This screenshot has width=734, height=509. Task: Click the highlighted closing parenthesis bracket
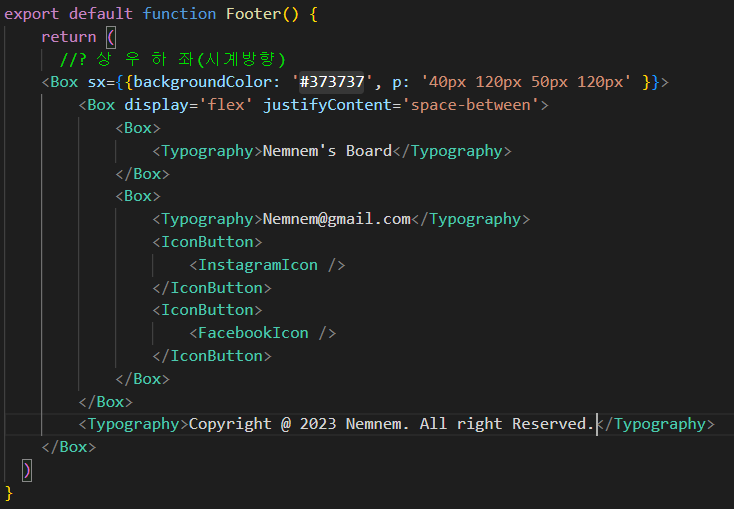(x=27, y=470)
